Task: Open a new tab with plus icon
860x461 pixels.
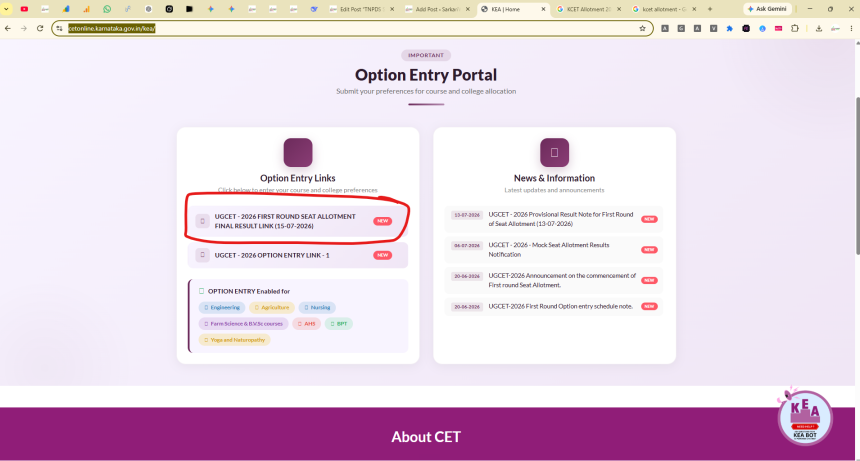Action: point(710,9)
